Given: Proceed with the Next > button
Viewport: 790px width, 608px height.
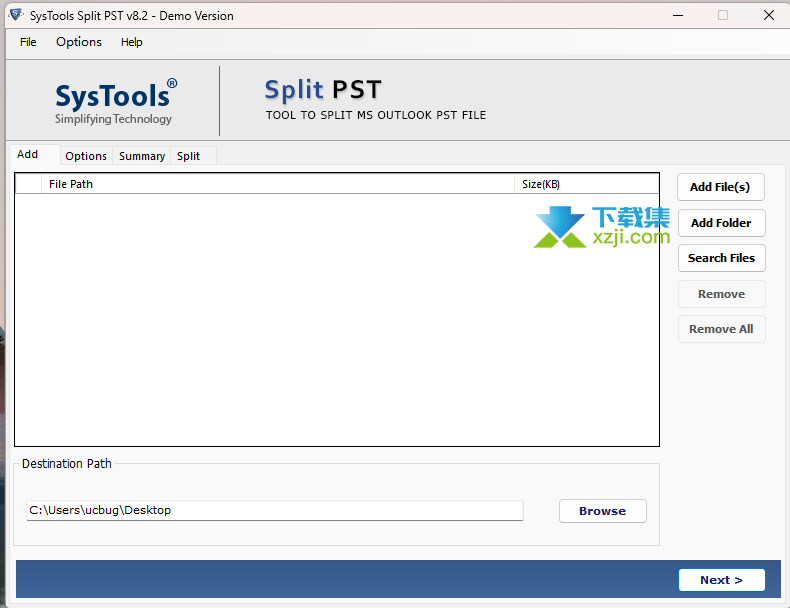Looking at the screenshot, I should (x=721, y=580).
